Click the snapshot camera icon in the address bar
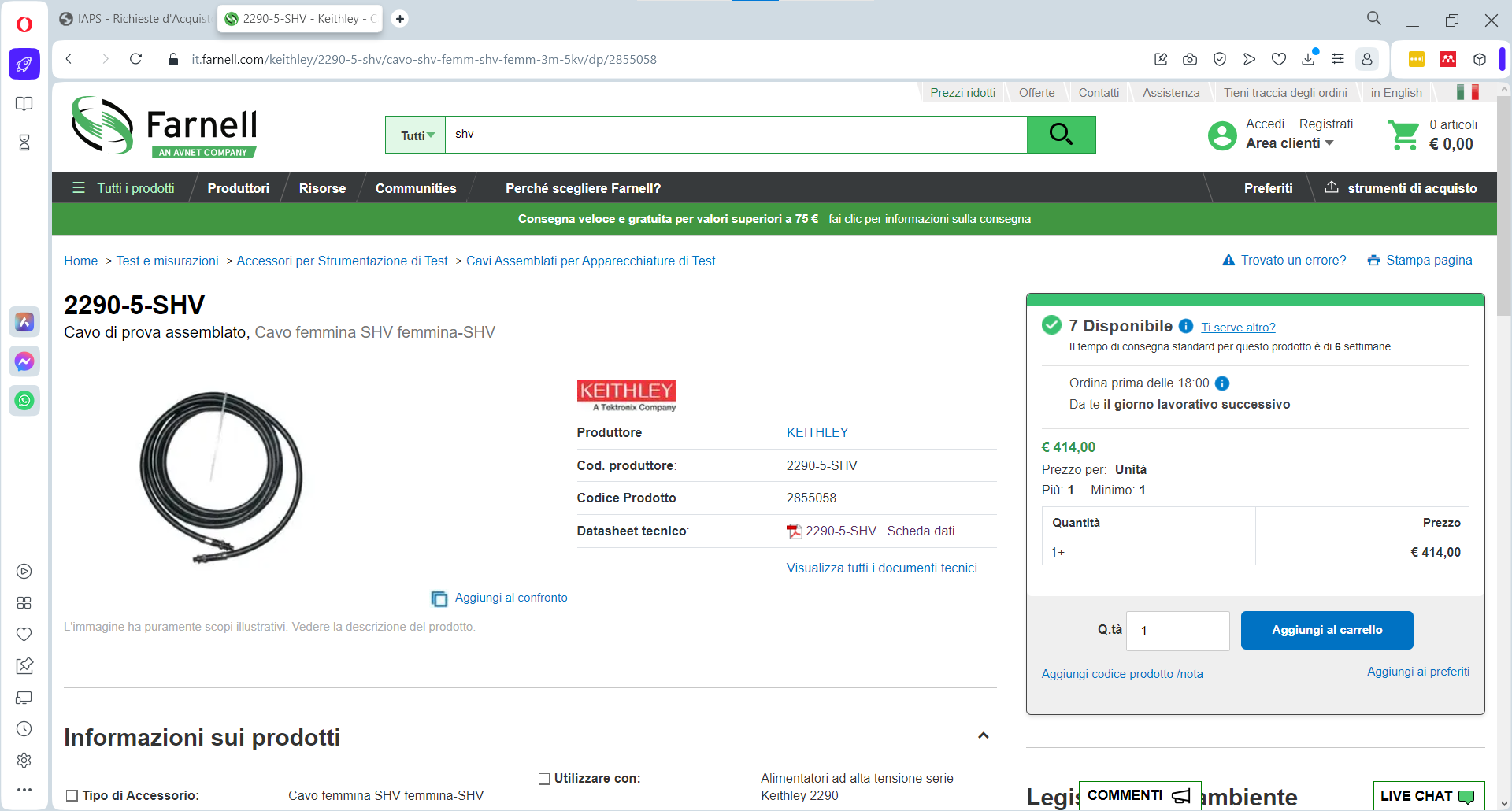Viewport: 1512px width, 811px height. (x=1190, y=59)
